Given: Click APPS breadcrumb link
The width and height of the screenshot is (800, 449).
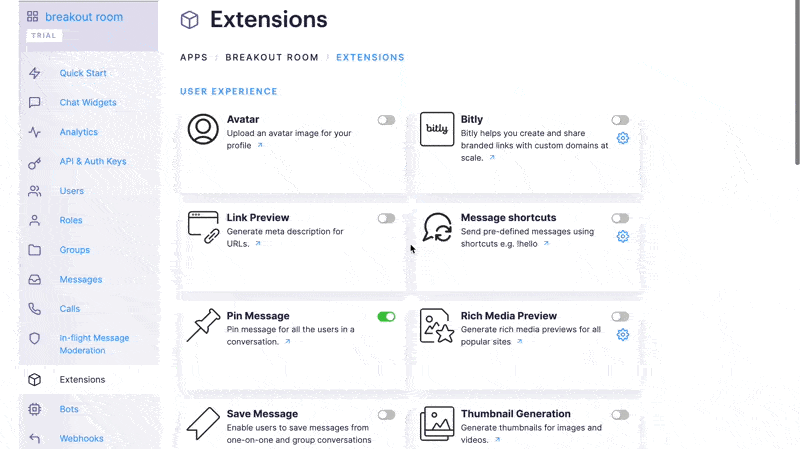Looking at the screenshot, I should tap(194, 57).
